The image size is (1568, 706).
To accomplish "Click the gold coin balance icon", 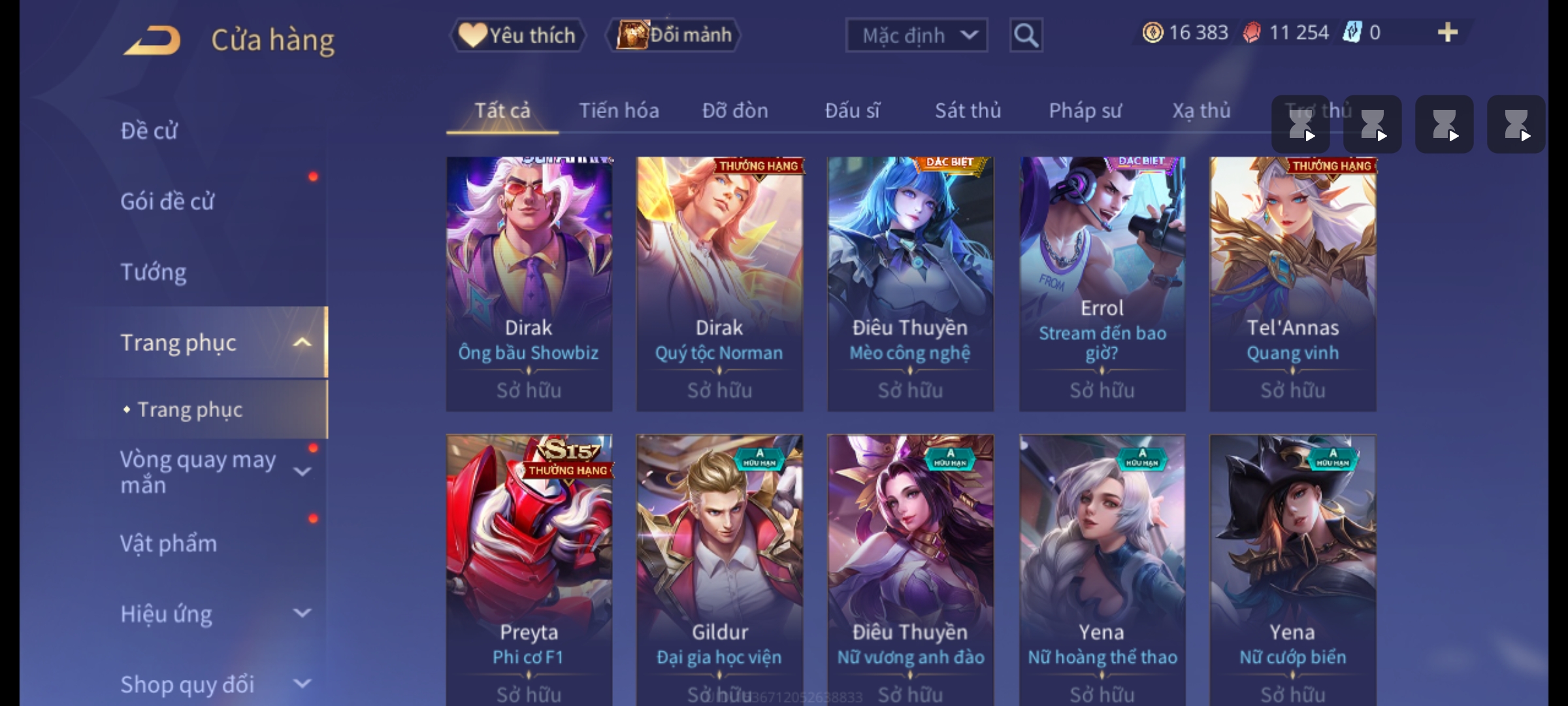I will tap(1152, 33).
